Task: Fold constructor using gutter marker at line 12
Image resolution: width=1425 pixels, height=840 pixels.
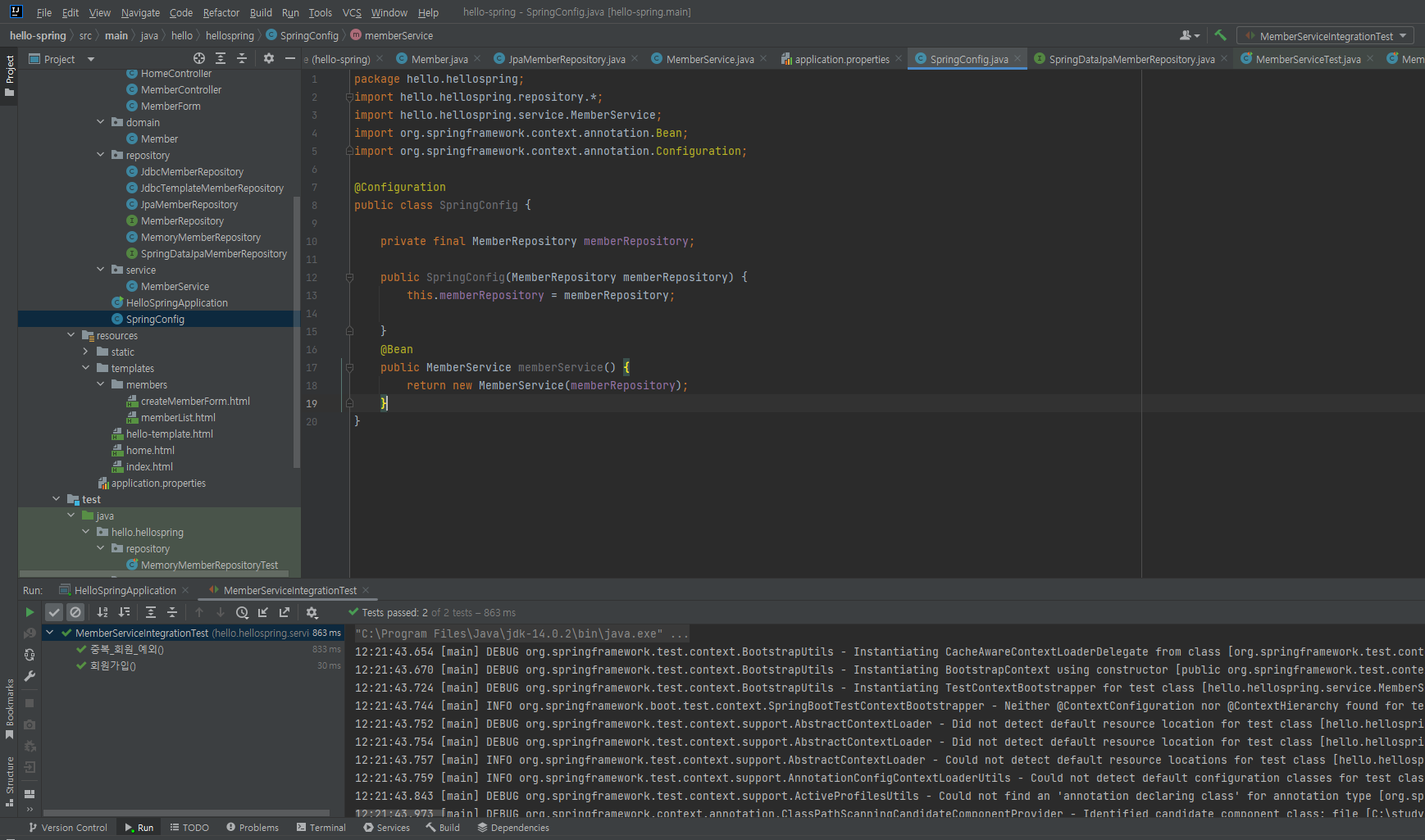Action: point(349,277)
